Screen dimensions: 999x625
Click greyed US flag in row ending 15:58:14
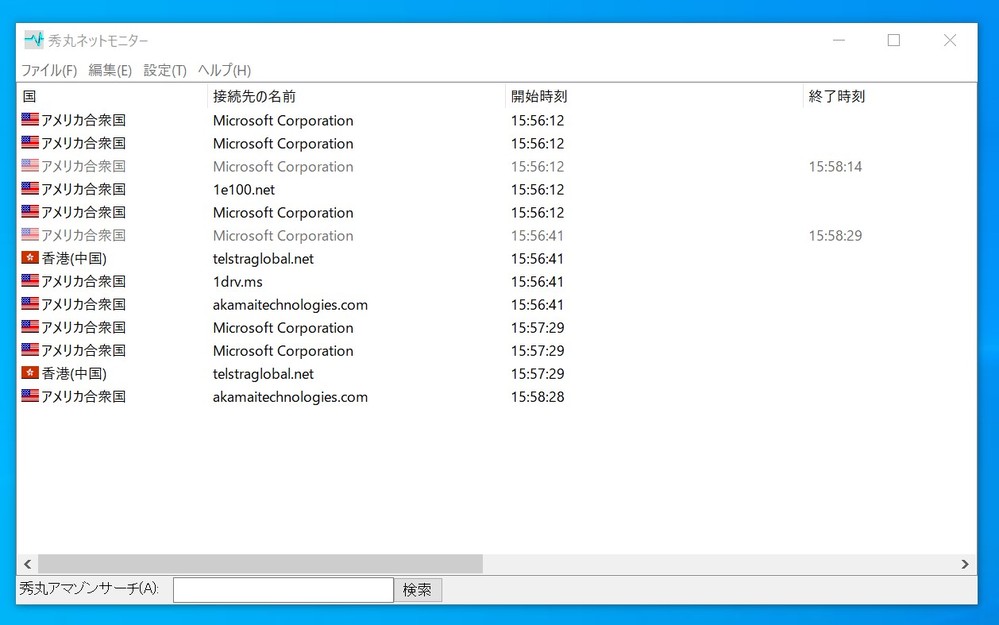30,166
